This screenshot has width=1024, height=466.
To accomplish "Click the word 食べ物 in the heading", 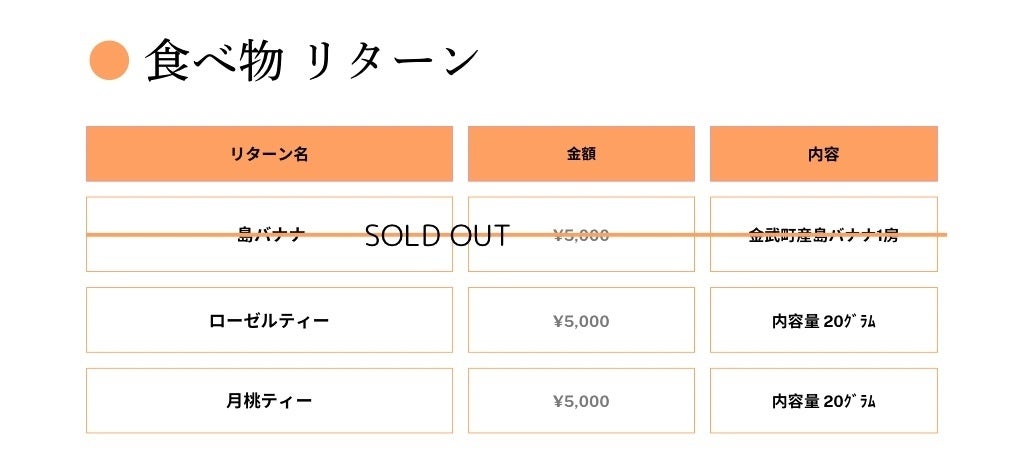I will pos(213,61).
